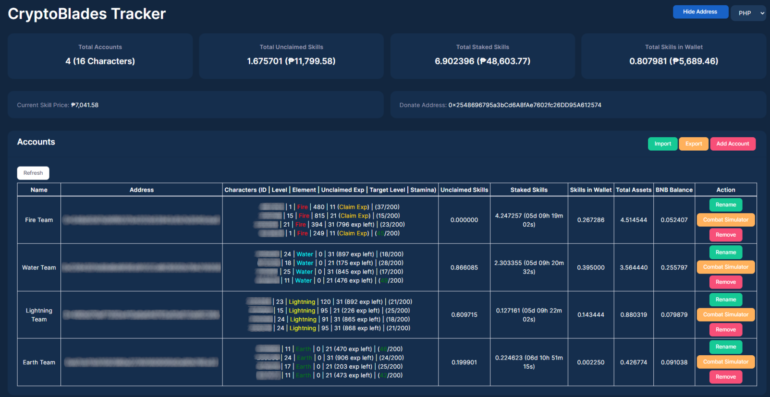Click Earth Team unclaimed skills 0.199901
The image size is (770, 397).
(x=464, y=362)
